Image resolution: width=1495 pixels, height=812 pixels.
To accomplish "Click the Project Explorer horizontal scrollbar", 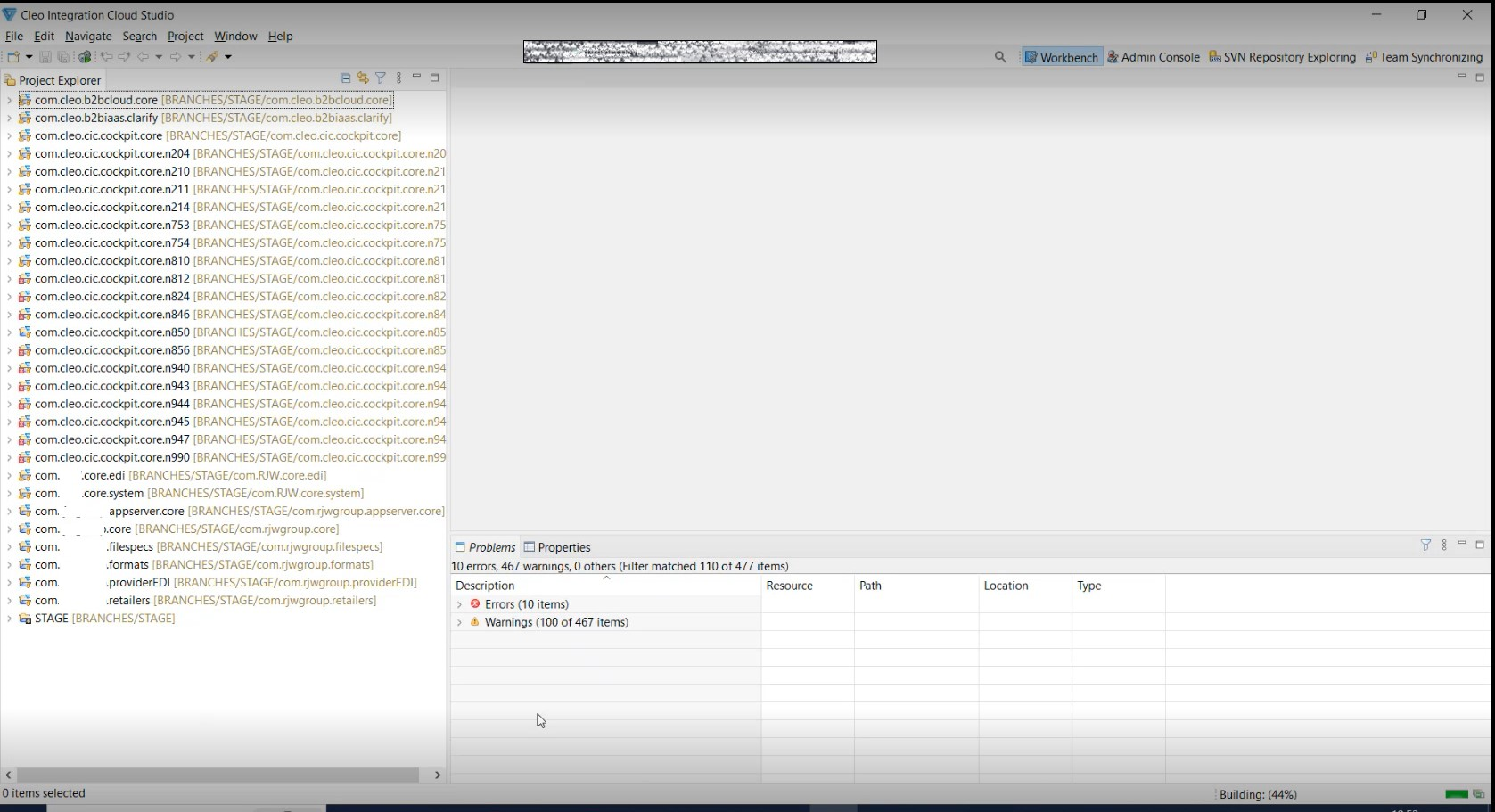I will coord(218,775).
